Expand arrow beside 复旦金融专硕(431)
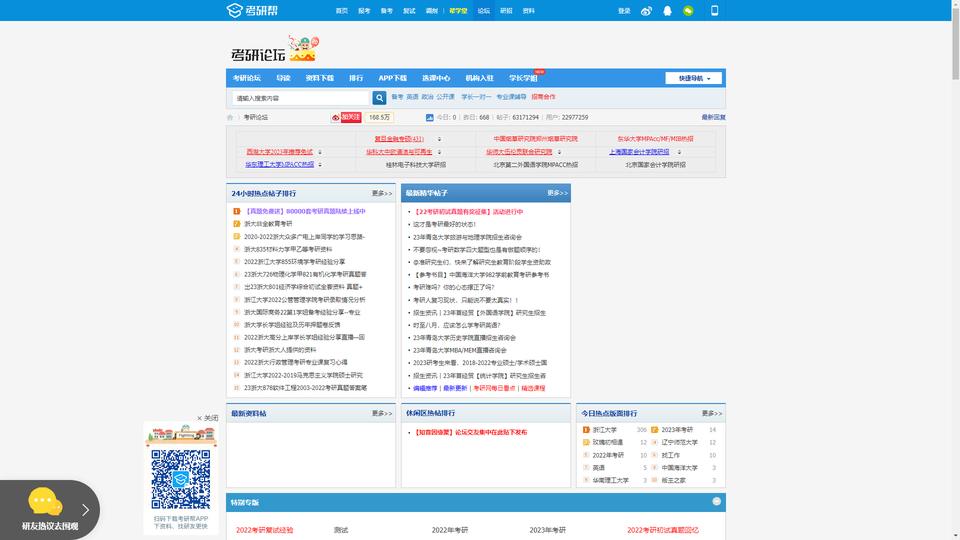The image size is (960, 540). coord(439,139)
